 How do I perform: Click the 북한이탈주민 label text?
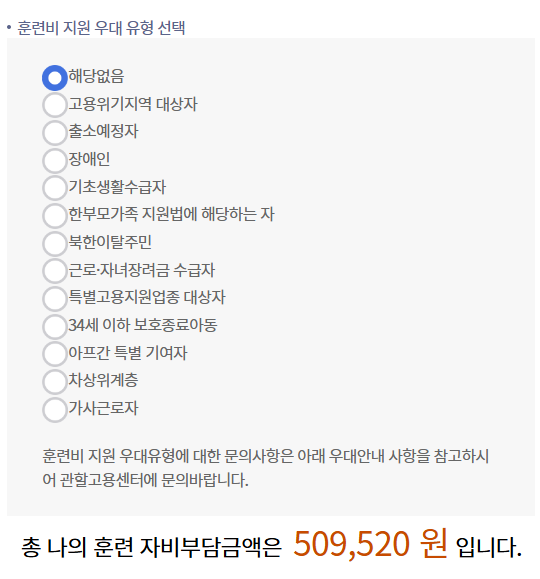[110, 242]
